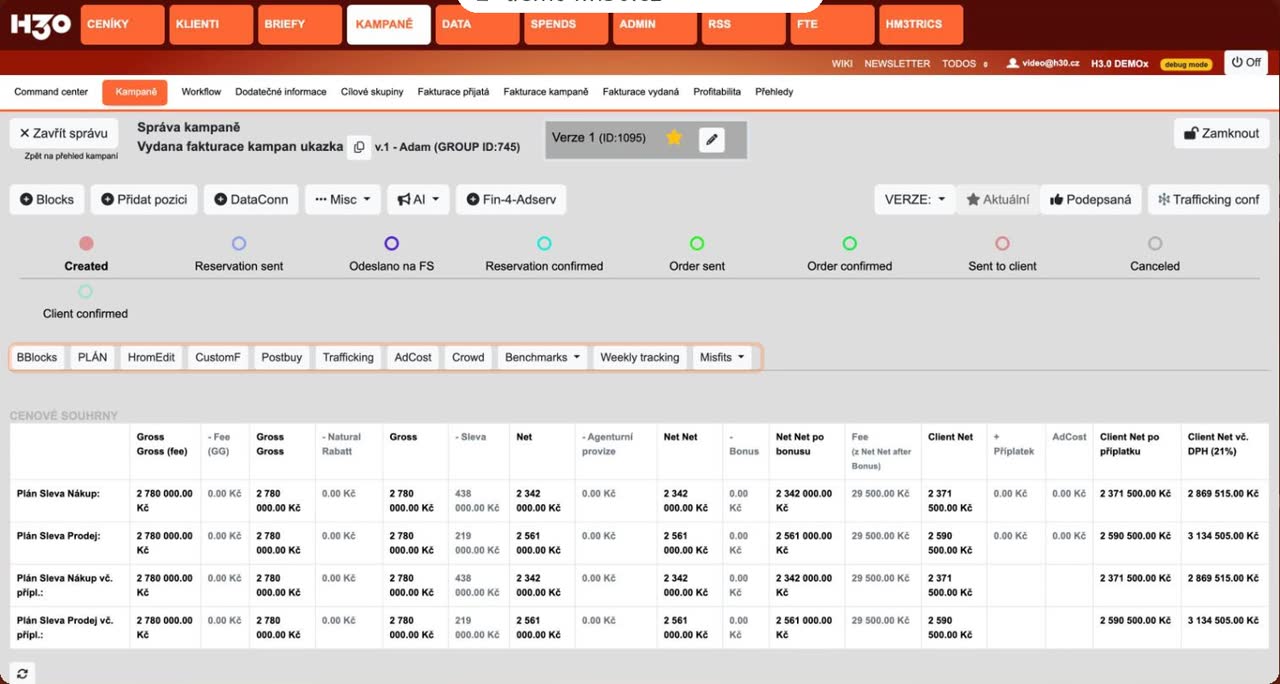
Task: Open the PLÁN view
Action: (92, 357)
